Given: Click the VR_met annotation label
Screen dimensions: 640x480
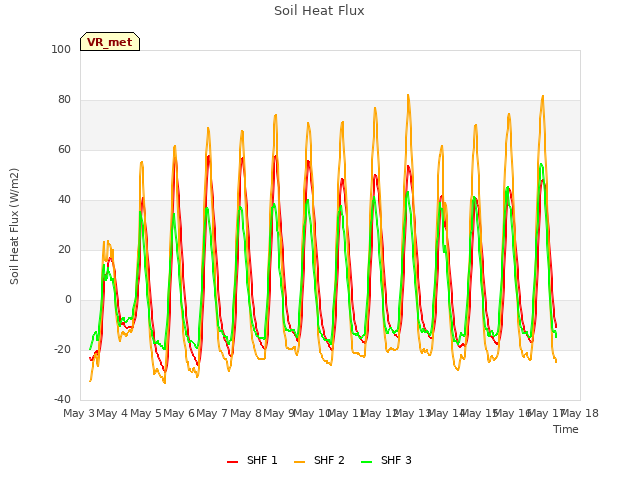Looking at the screenshot, I should [110, 42].
